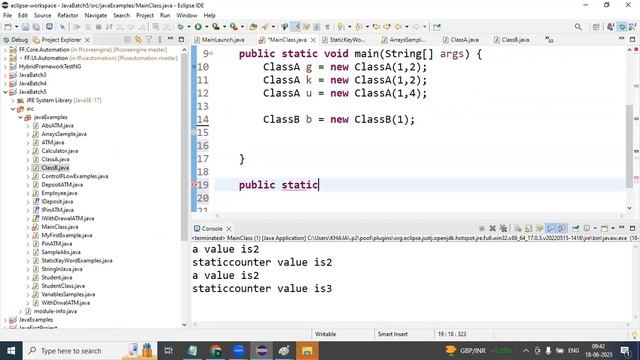
Task: Click Collapse All in Project Explorer
Action: 127,40
